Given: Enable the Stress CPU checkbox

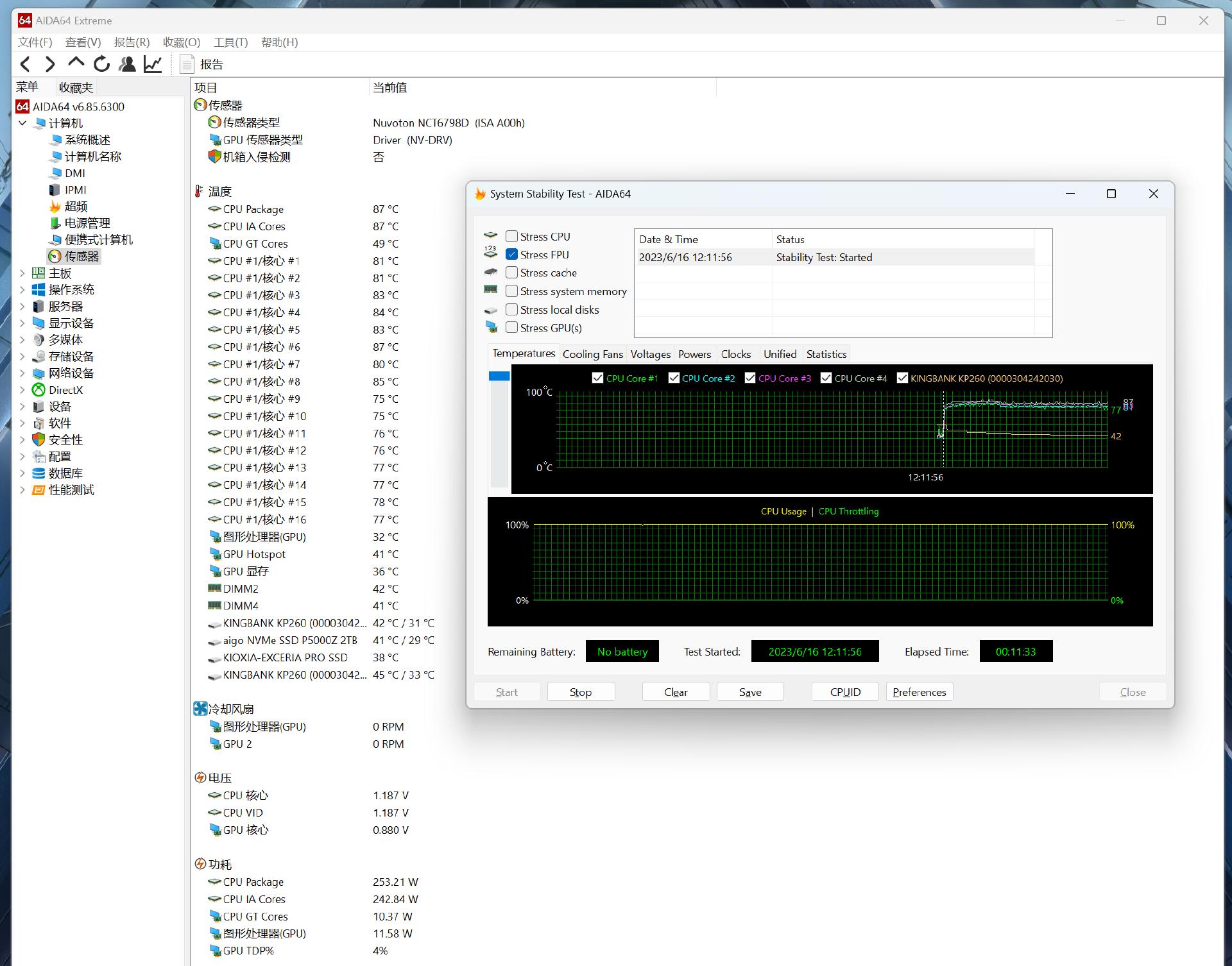Looking at the screenshot, I should 511,236.
